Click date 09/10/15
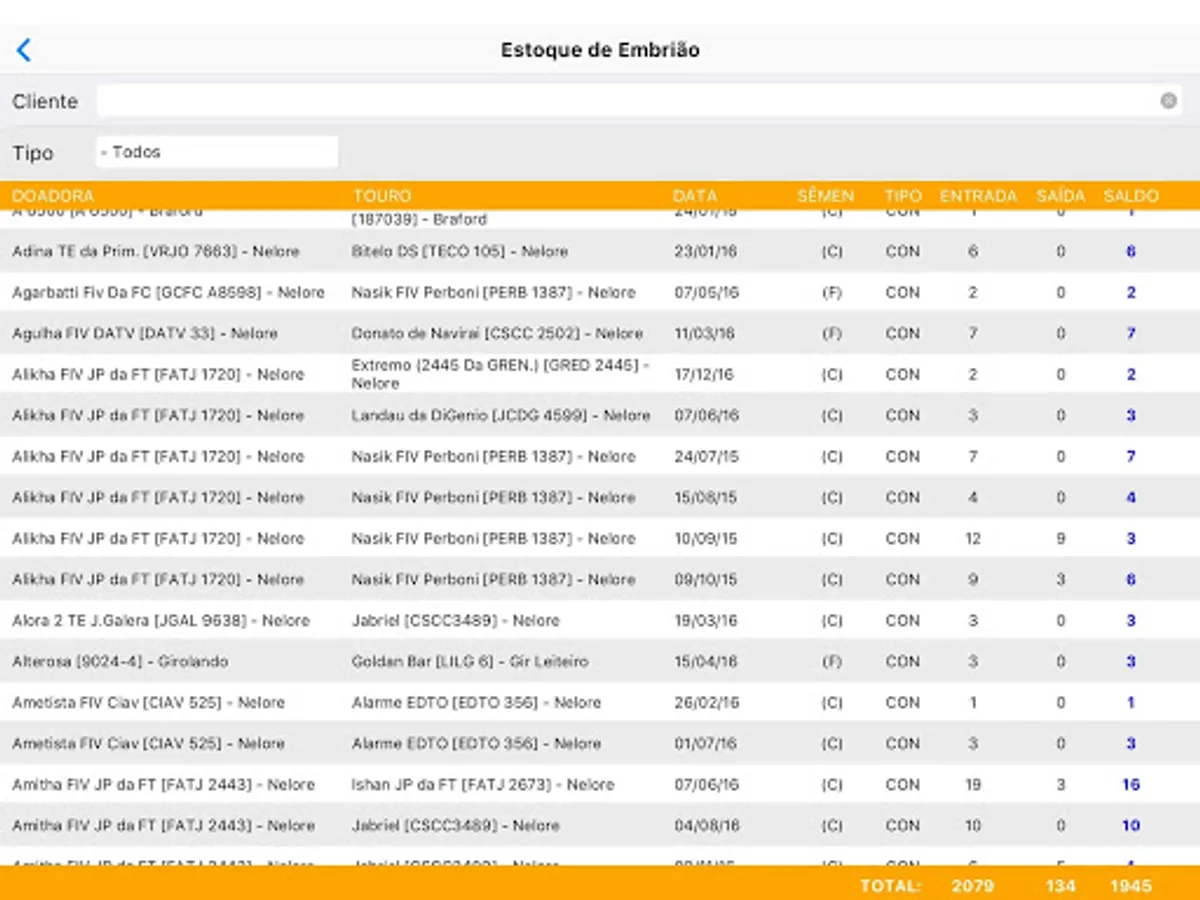 (x=705, y=579)
